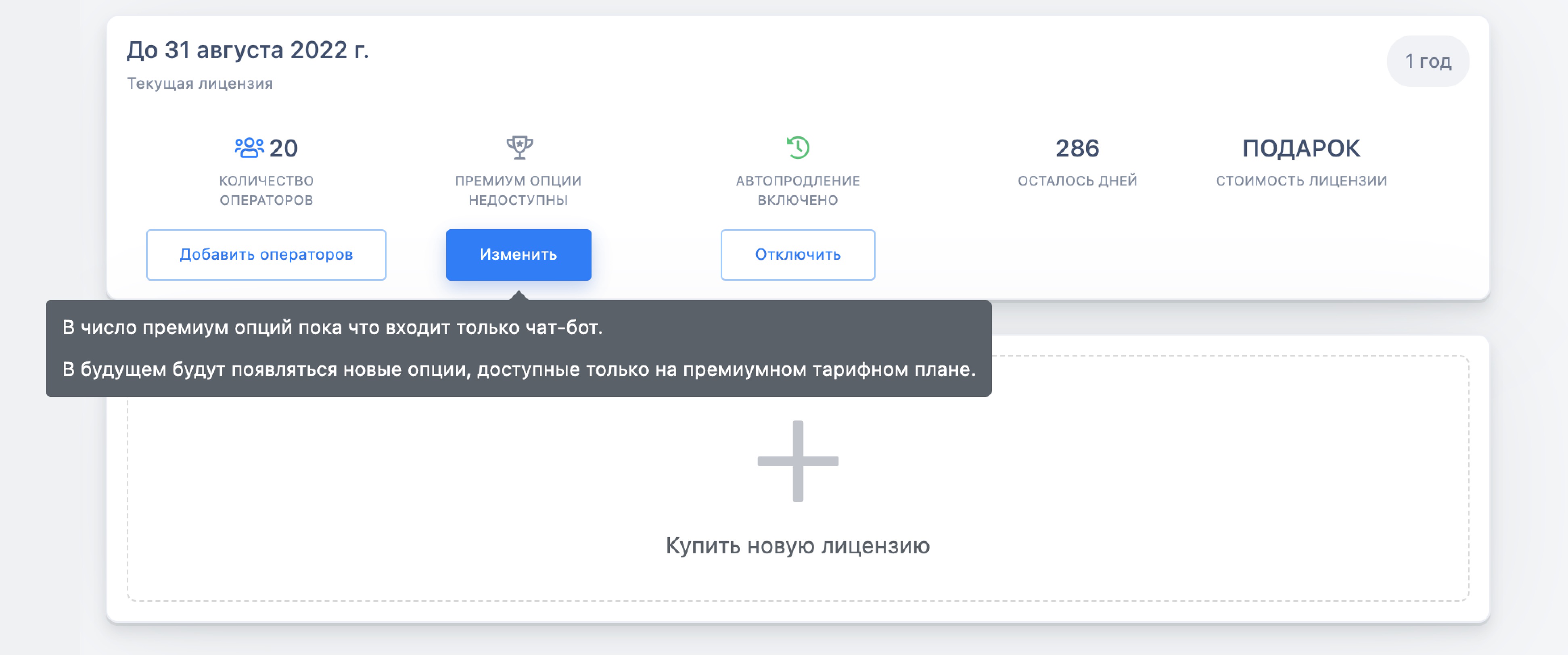Click the КОЛИЧЕСТВО ОПЕРАТОРОВ label
This screenshot has height=655, width=1568.
click(x=266, y=190)
